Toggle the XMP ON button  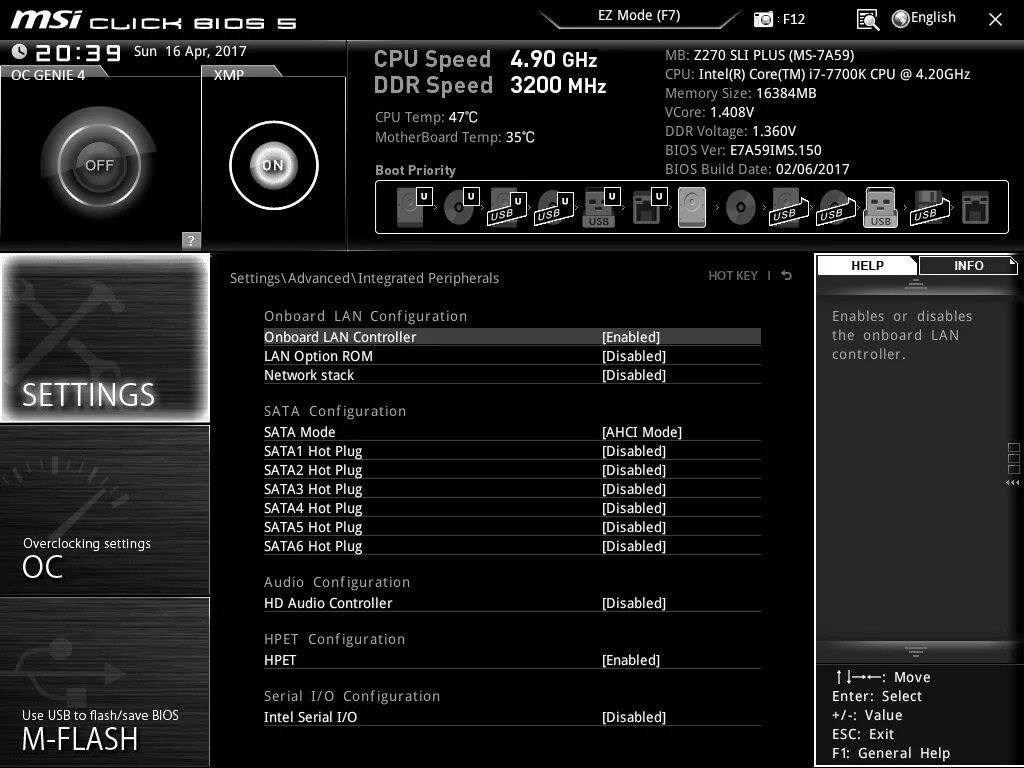[x=274, y=165]
